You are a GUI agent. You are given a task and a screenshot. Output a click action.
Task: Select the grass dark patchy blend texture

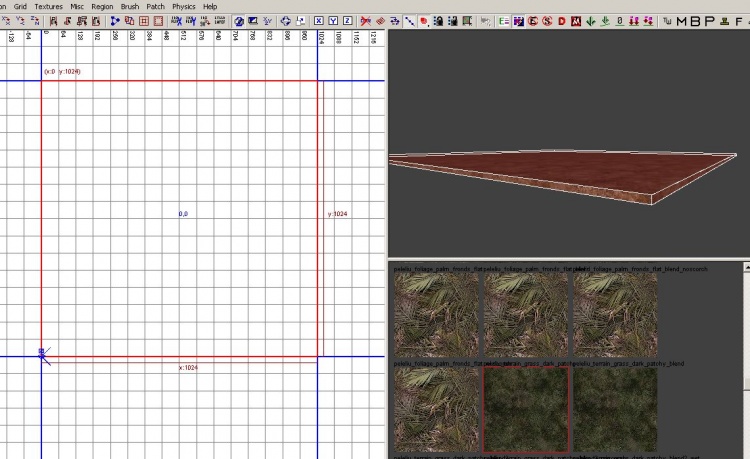click(615, 409)
